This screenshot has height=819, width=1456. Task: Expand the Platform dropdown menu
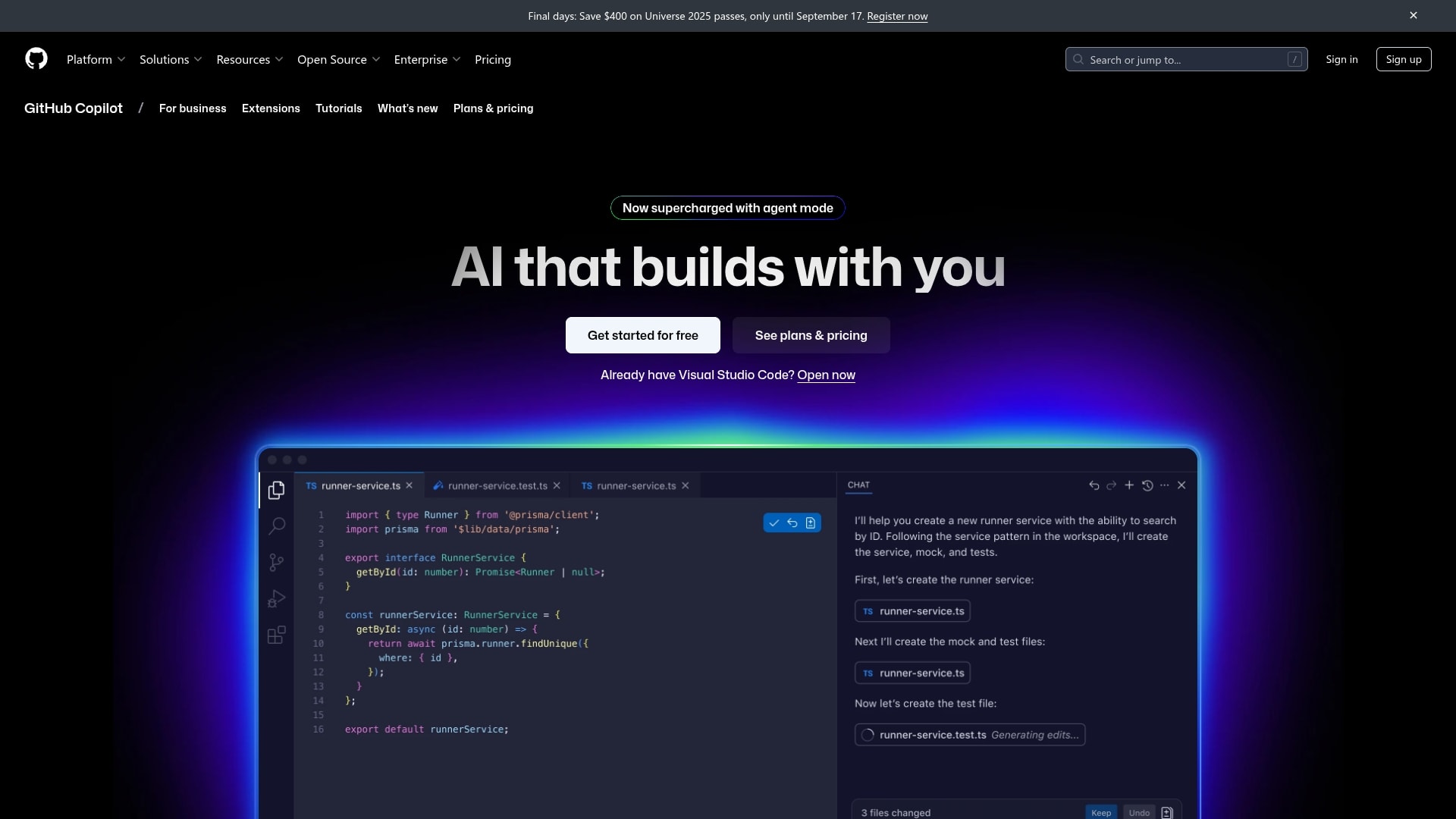[x=96, y=59]
